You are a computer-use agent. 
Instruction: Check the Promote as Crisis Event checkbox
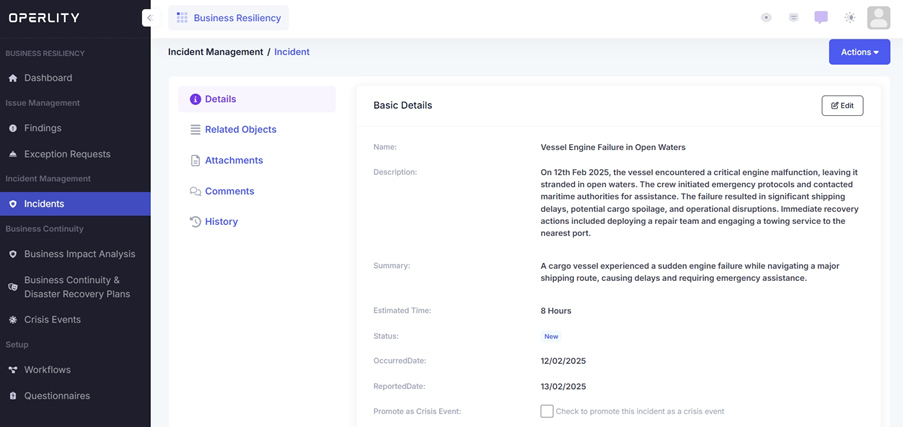click(x=547, y=411)
